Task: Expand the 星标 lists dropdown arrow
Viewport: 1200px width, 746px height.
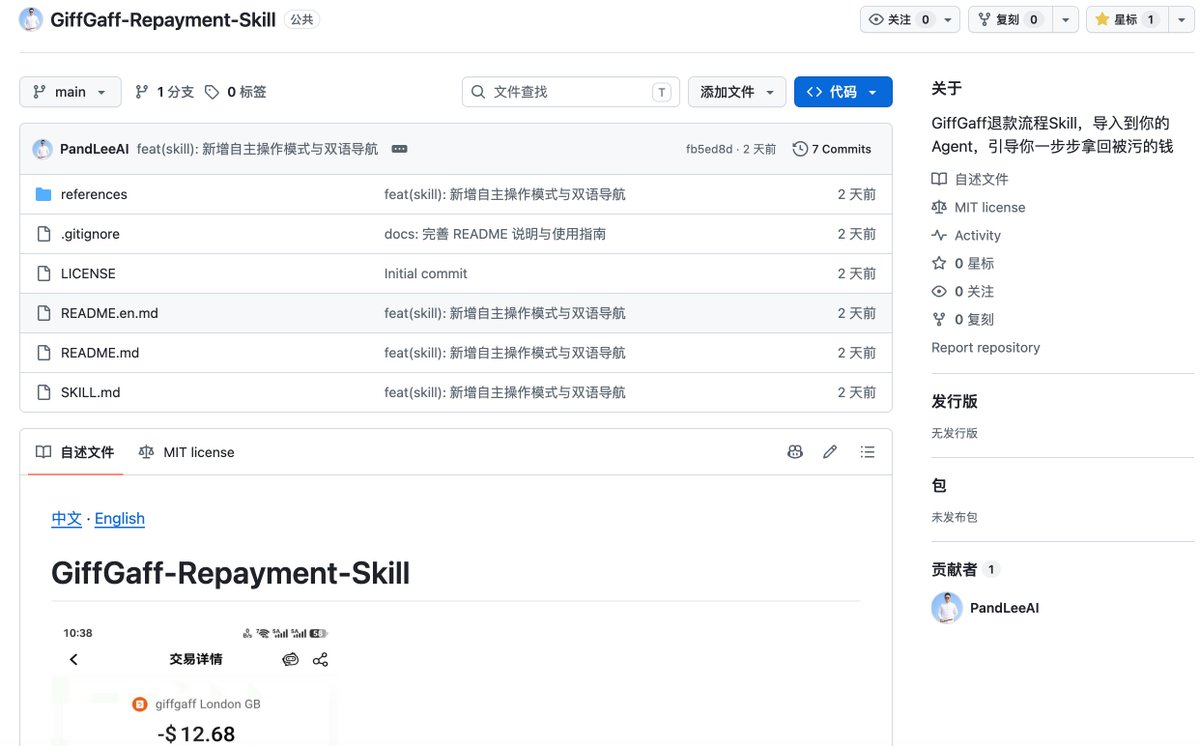Action: 1180,19
